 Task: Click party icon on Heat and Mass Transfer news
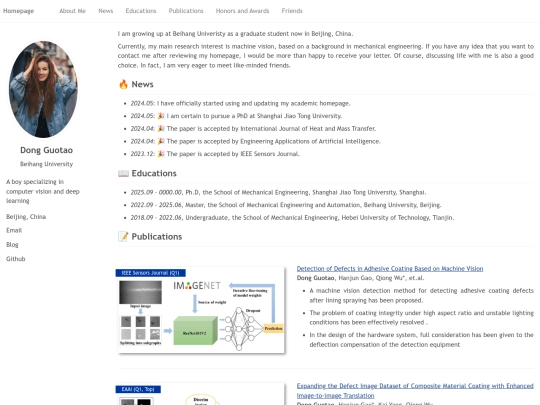(161, 129)
